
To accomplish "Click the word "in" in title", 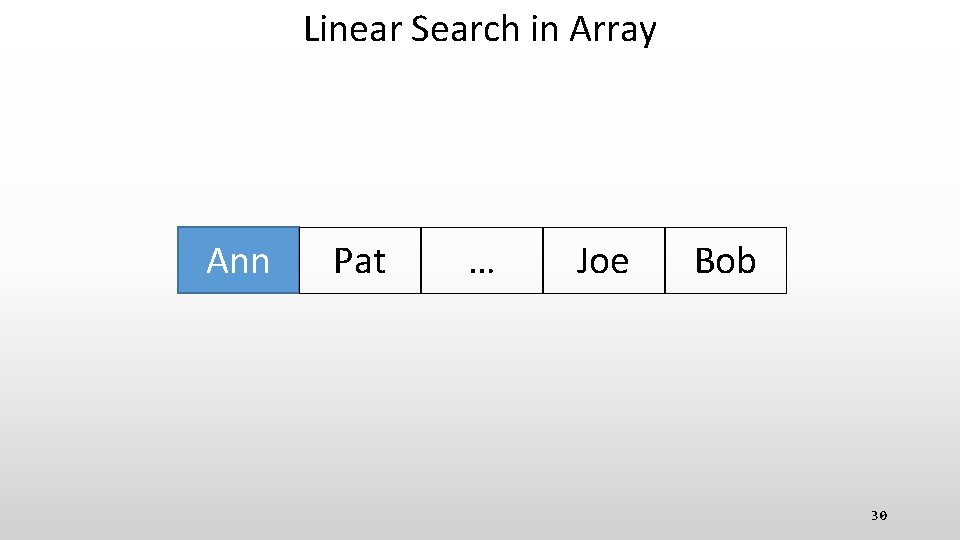I will (544, 29).
